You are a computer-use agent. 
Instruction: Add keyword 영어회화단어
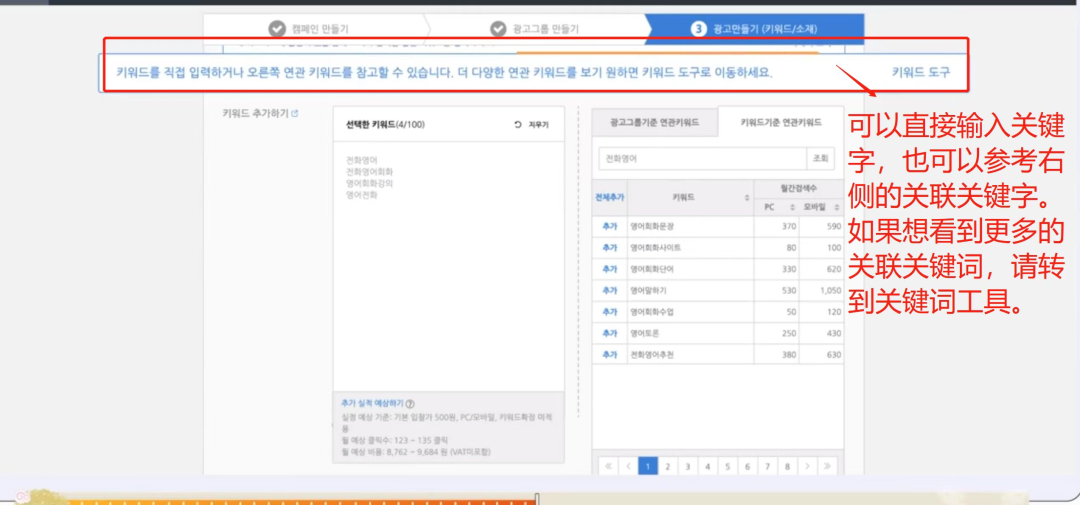pos(610,269)
